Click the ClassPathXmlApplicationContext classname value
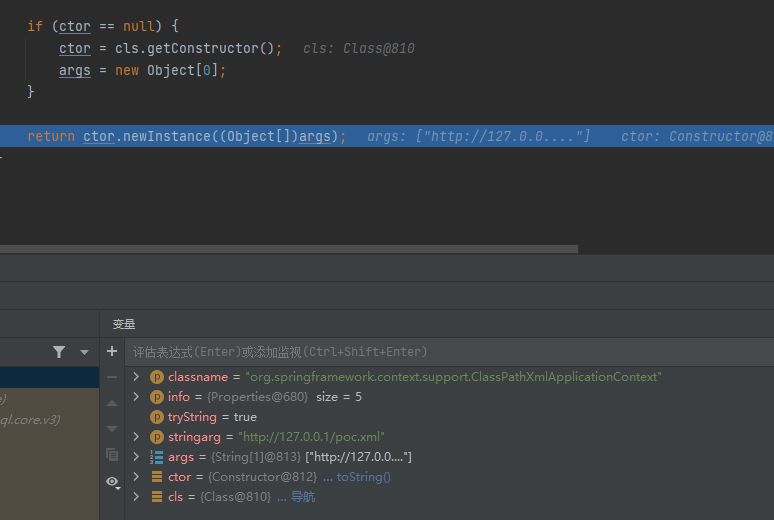Viewport: 774px width, 520px height. tap(453, 377)
